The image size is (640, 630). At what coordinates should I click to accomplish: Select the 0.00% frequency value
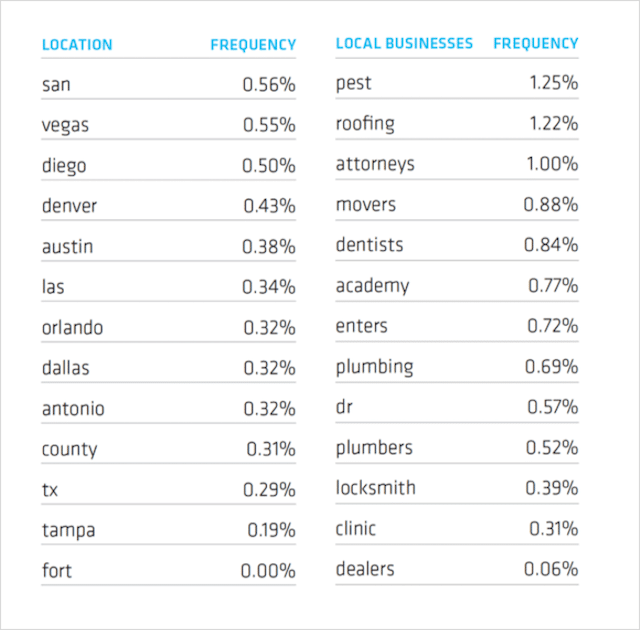click(x=268, y=571)
